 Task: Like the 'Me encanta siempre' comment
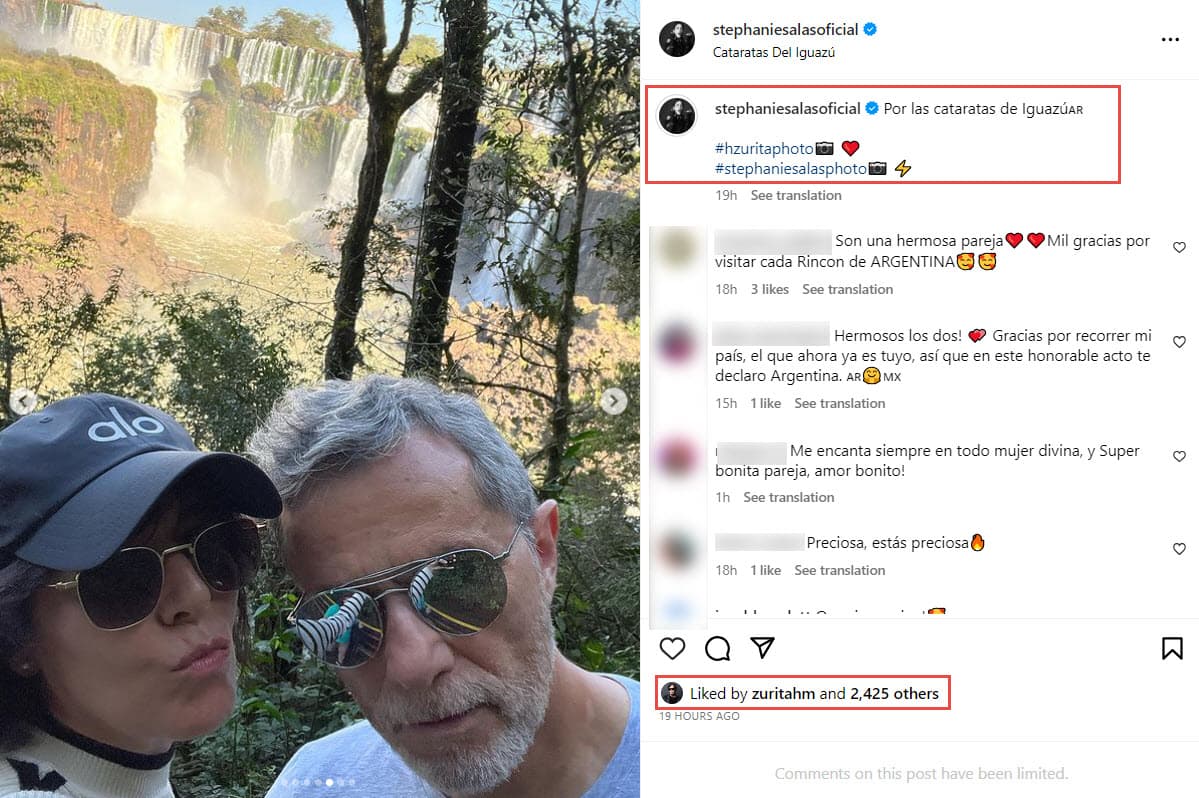1179,456
